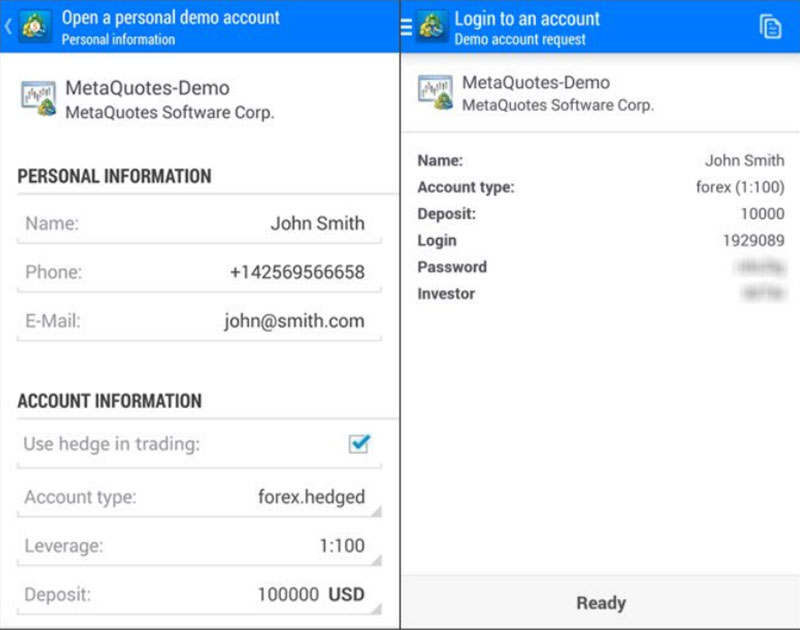
Task: Select the account type value forex (1:100)
Action: [740, 187]
